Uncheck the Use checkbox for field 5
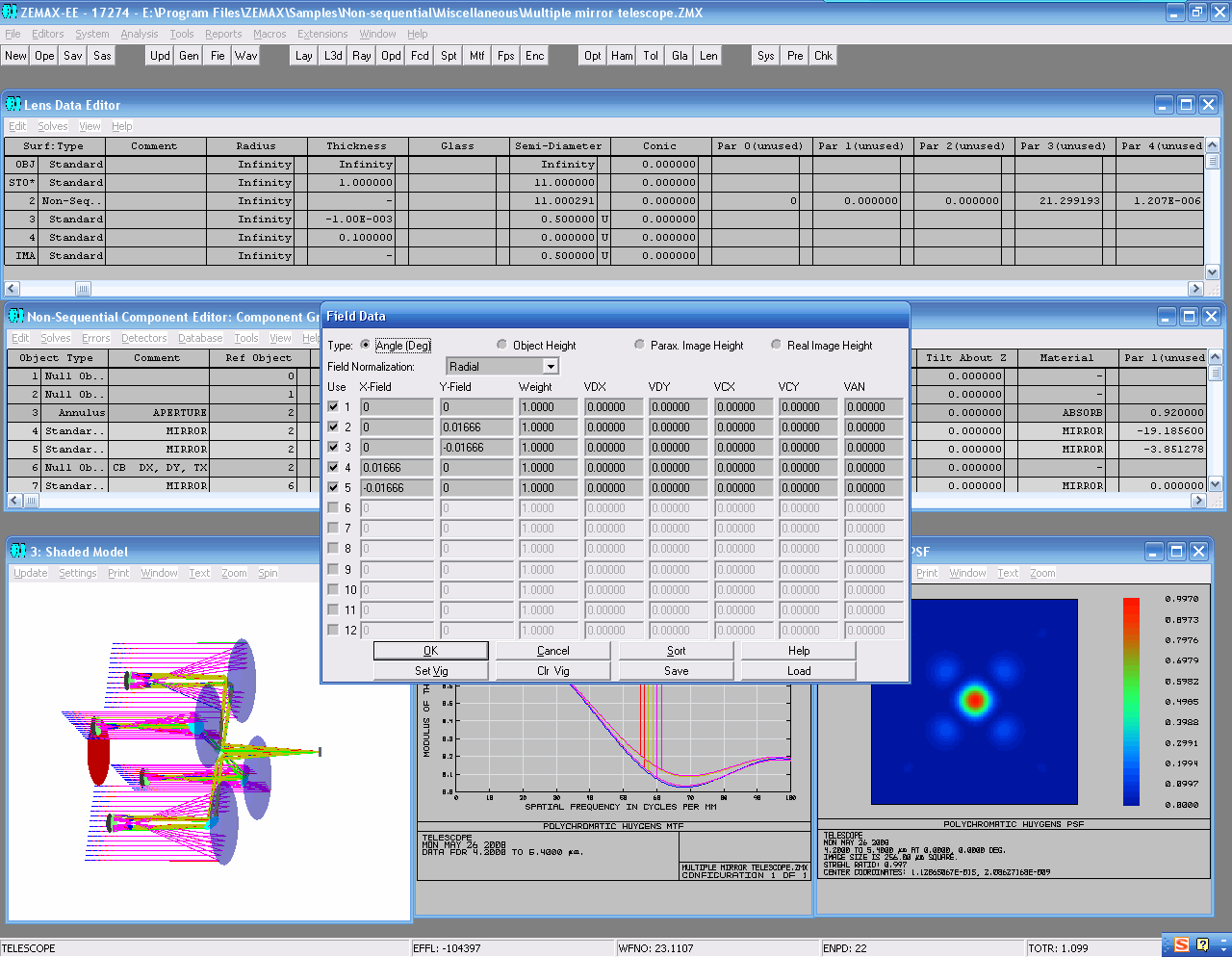Image resolution: width=1232 pixels, height=957 pixels. [x=333, y=487]
